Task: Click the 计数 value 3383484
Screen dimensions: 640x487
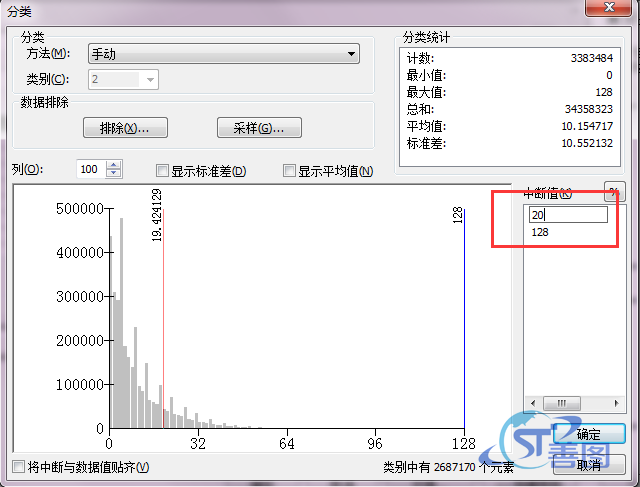Action: 591,58
